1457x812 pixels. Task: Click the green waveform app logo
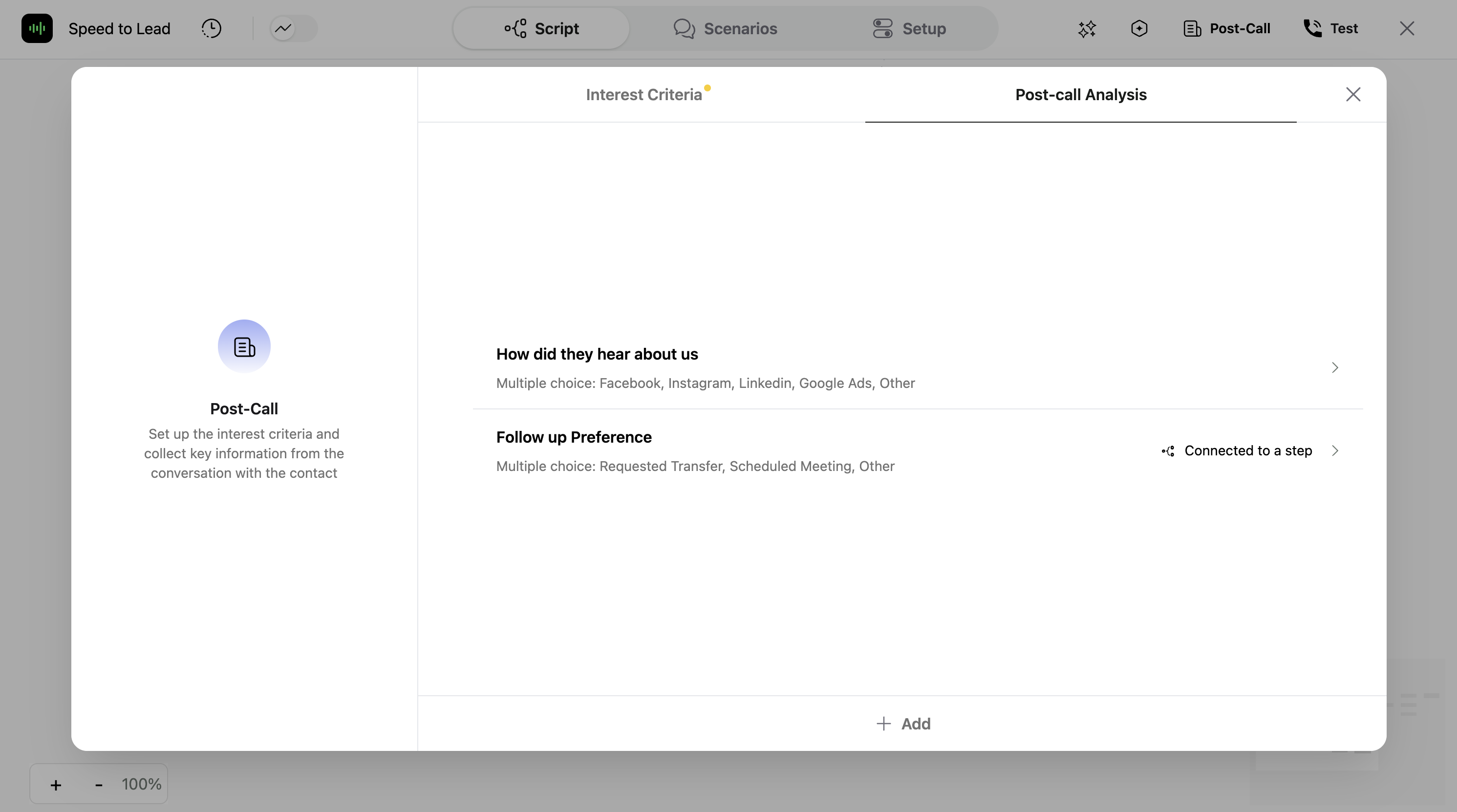[37, 28]
